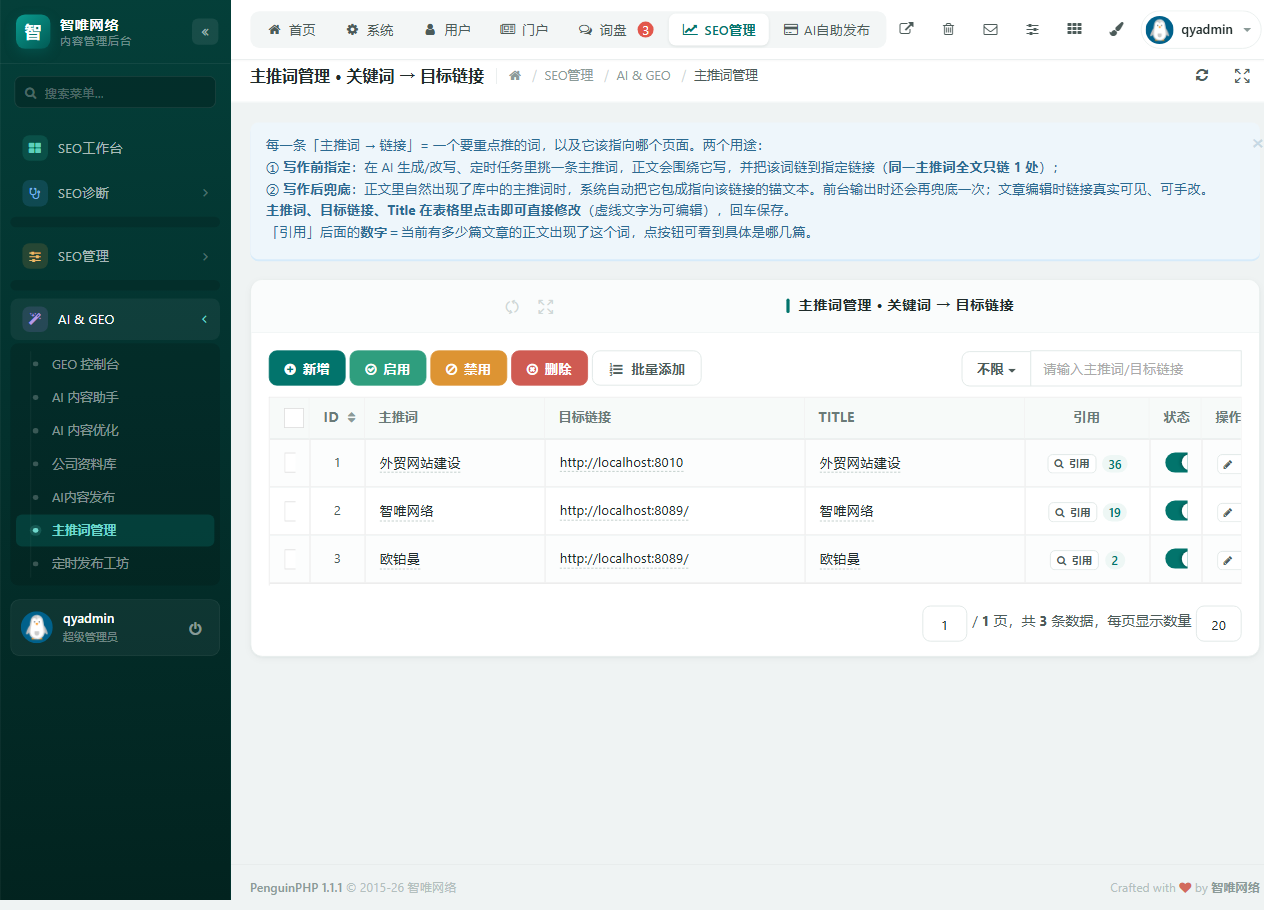Click the power logout icon in sidebar
Screen dimensions: 1264x910
pos(196,628)
